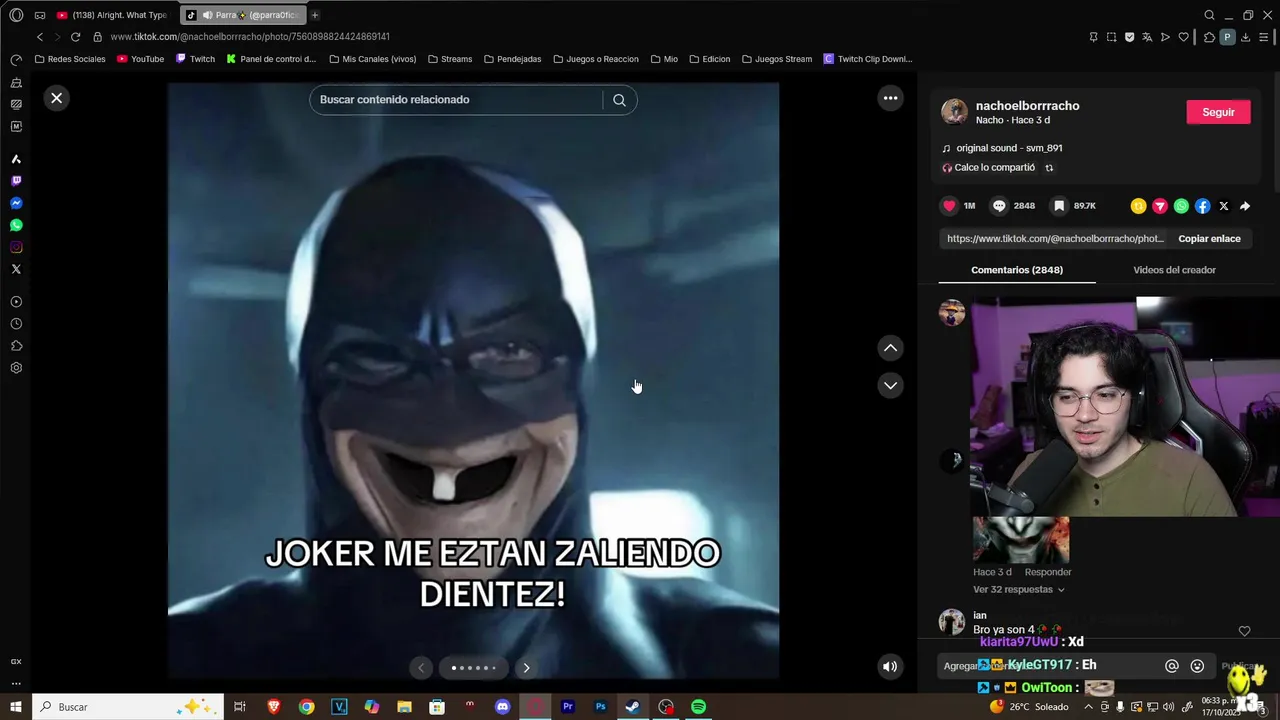Reload the current page
Viewport: 1280px width, 720px height.
[75, 37]
